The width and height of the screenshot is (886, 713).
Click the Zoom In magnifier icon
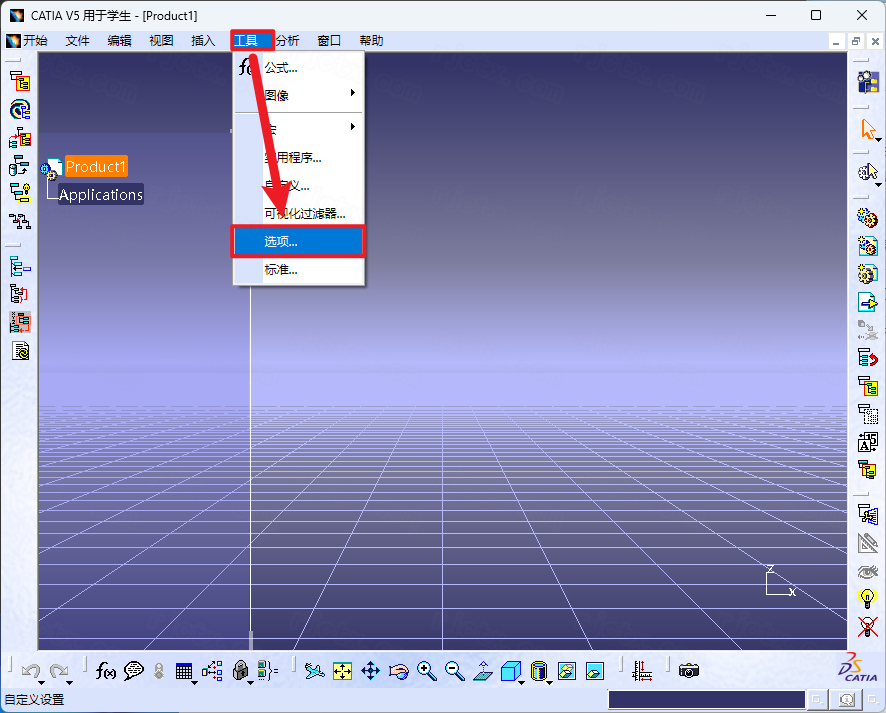pyautogui.click(x=426, y=671)
